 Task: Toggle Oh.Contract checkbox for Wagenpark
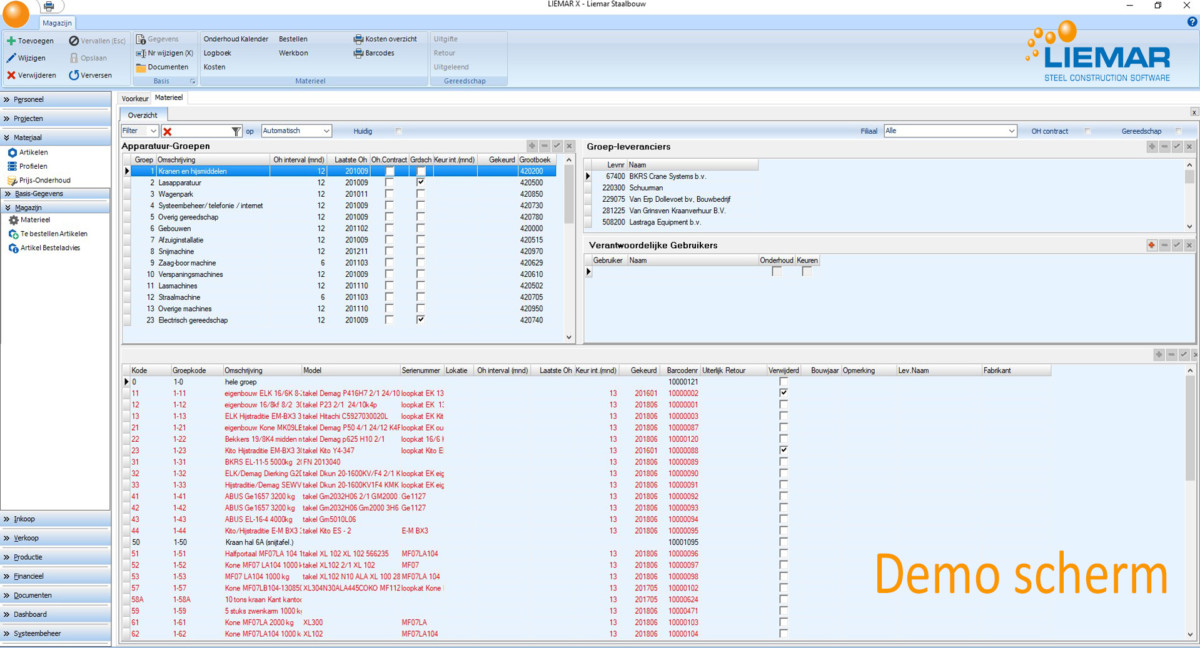pos(390,193)
